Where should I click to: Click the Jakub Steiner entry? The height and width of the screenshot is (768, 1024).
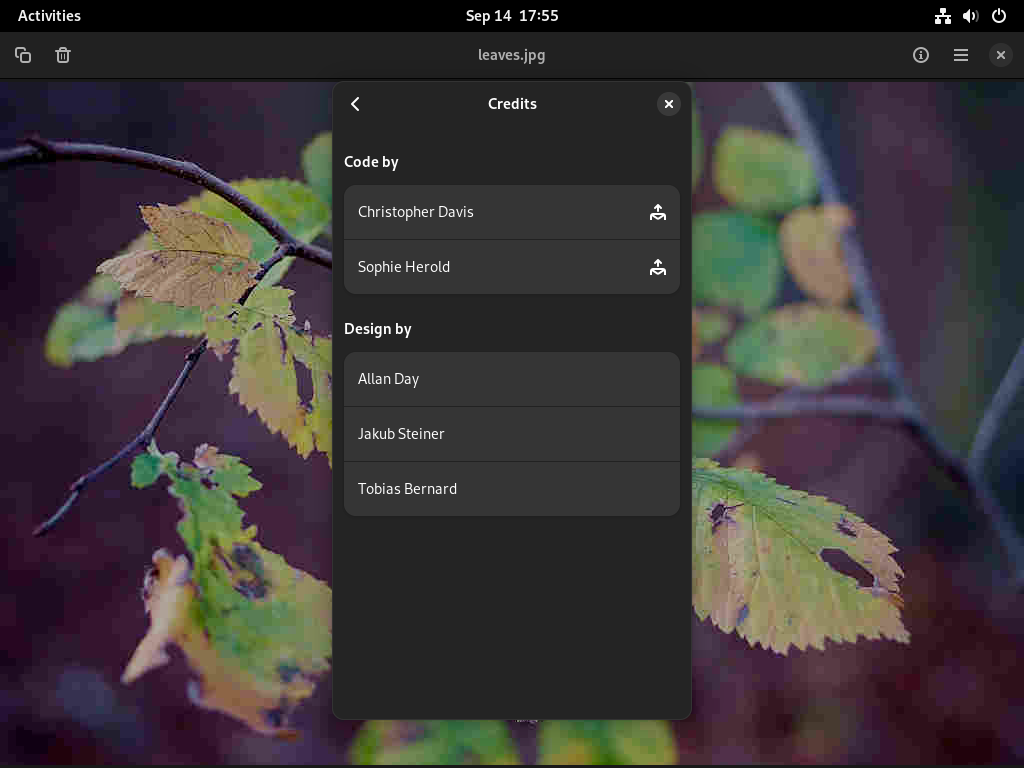click(511, 434)
